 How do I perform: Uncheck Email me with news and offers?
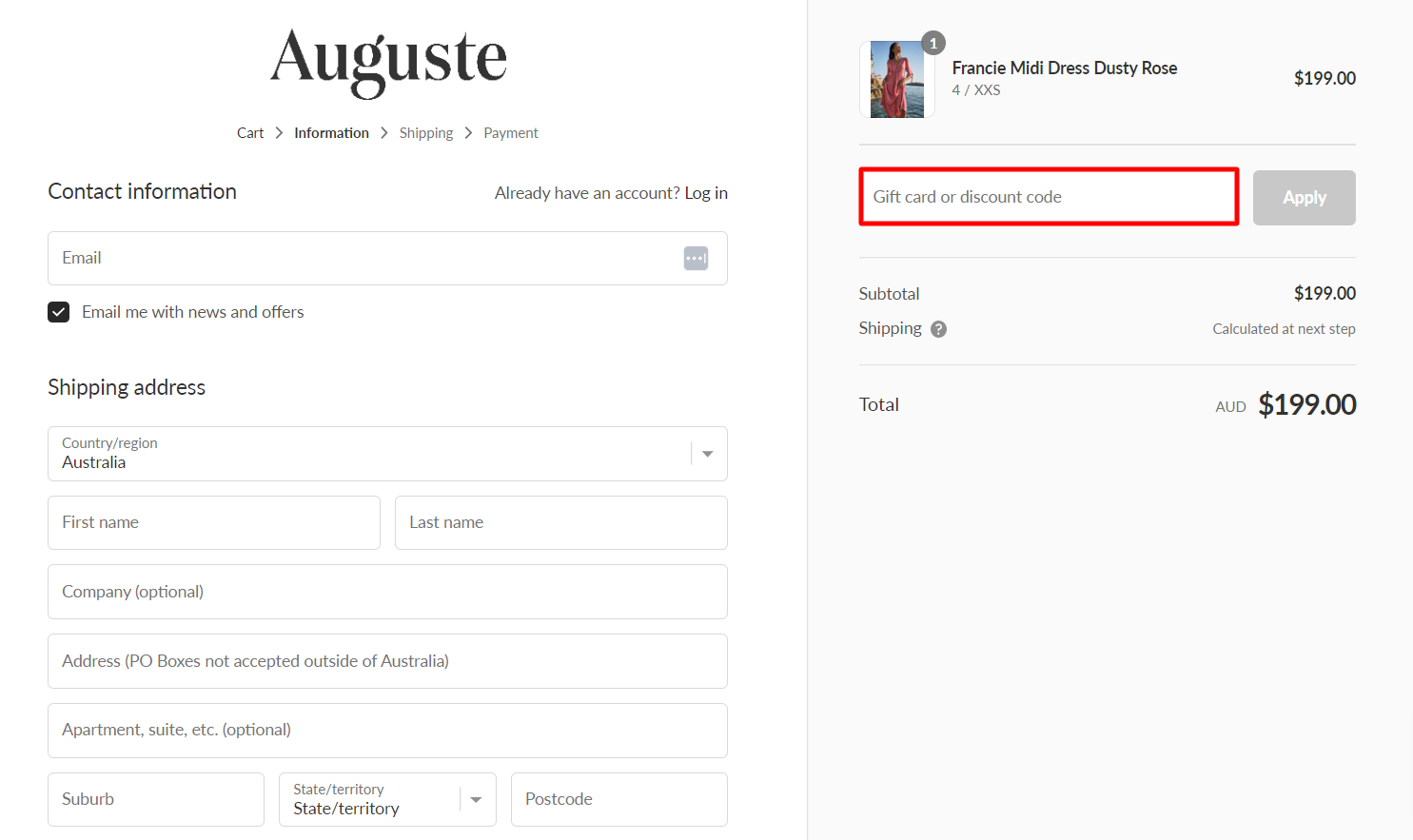click(59, 312)
